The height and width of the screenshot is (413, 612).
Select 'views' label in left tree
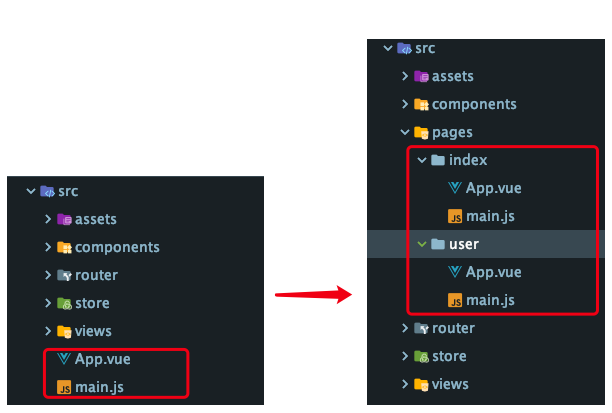coord(93,331)
